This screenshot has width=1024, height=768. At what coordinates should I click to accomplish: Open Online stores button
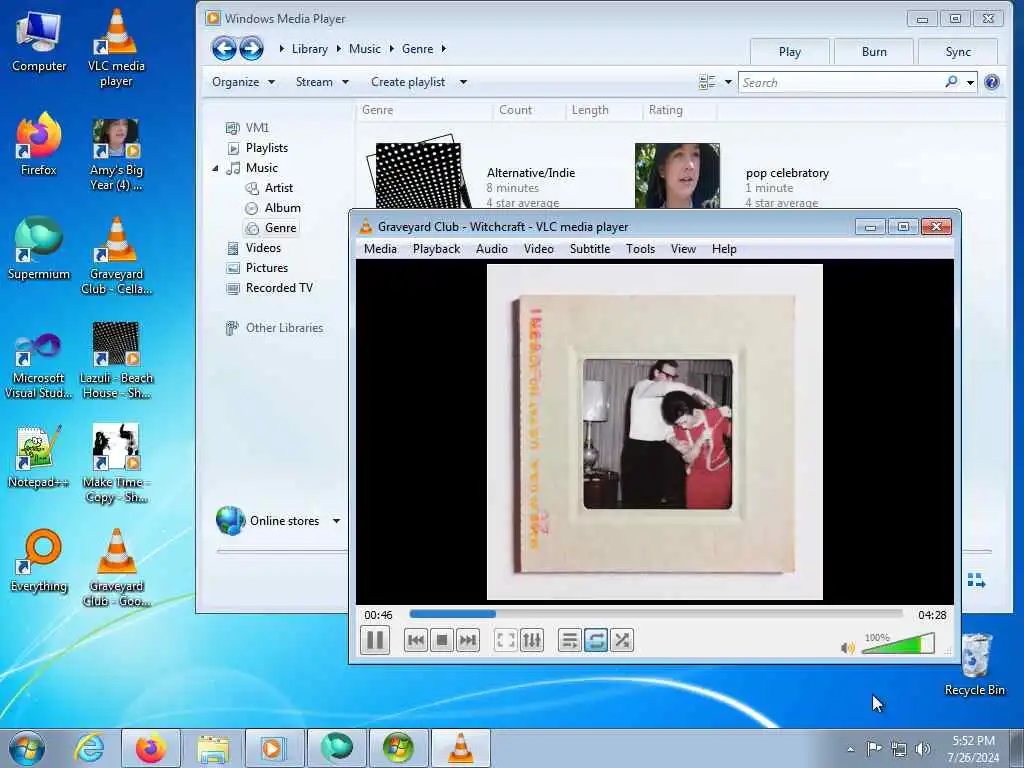pos(269,520)
